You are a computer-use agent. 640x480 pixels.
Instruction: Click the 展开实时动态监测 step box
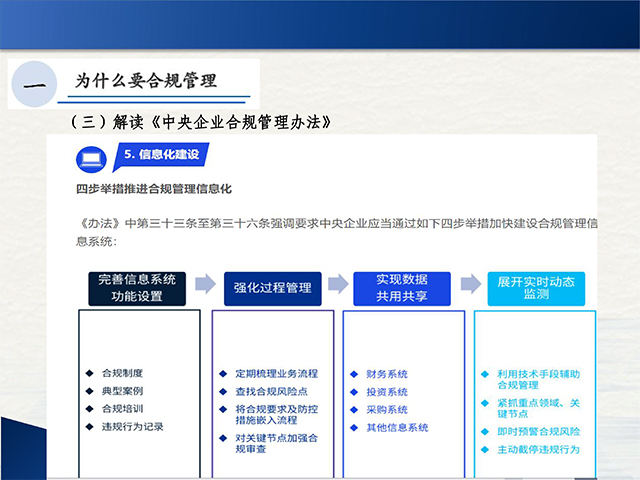coord(536,289)
